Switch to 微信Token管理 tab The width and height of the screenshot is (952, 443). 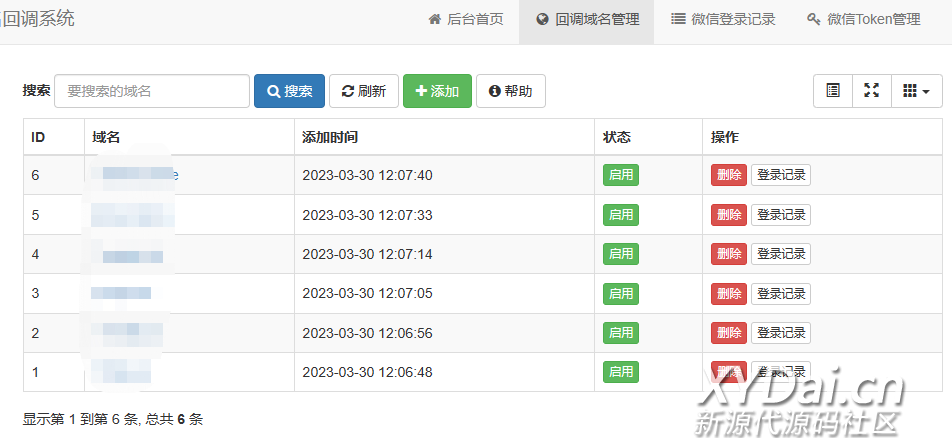(x=863, y=19)
